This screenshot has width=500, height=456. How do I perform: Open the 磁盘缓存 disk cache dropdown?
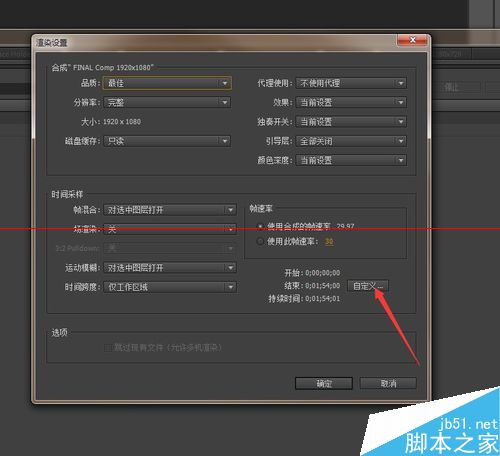tap(167, 141)
